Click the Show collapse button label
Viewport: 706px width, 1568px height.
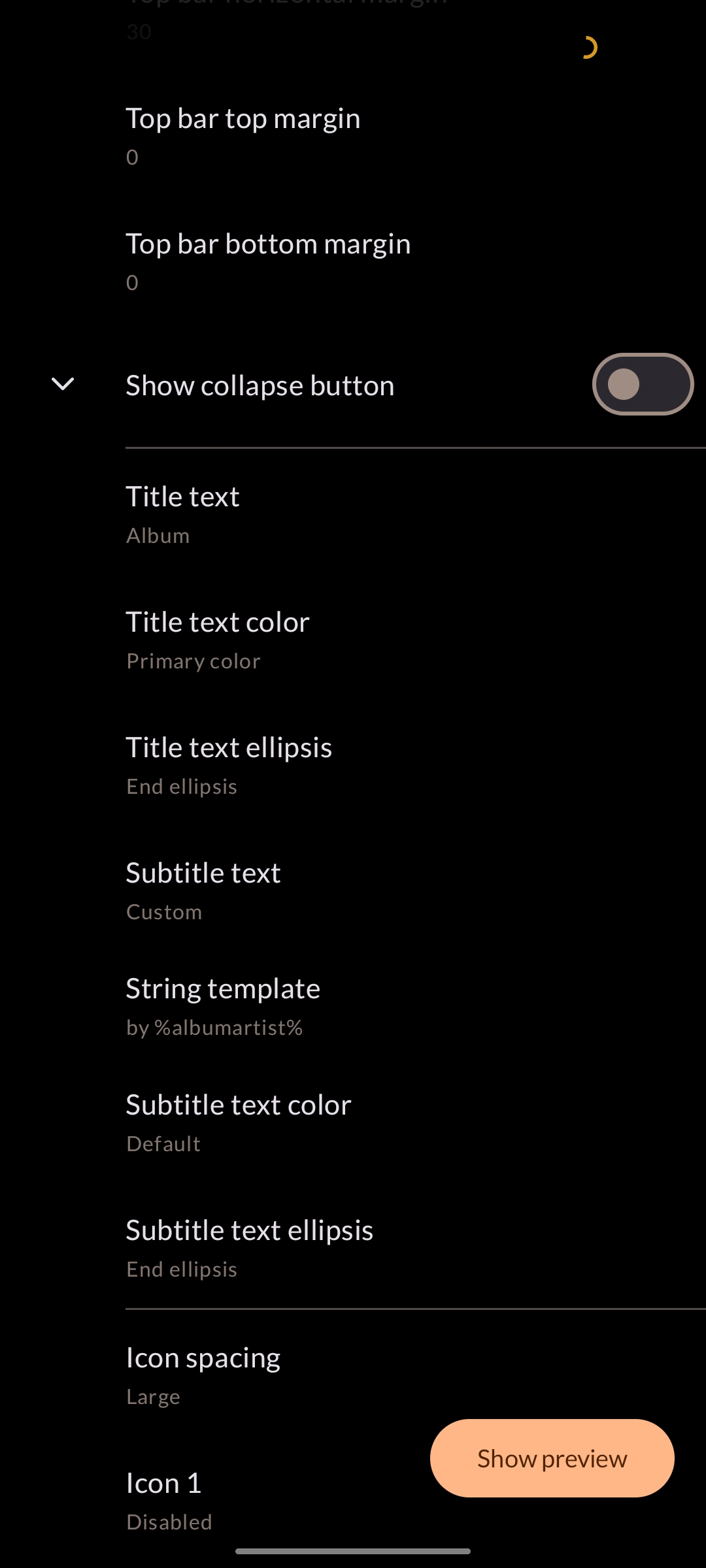coord(260,385)
